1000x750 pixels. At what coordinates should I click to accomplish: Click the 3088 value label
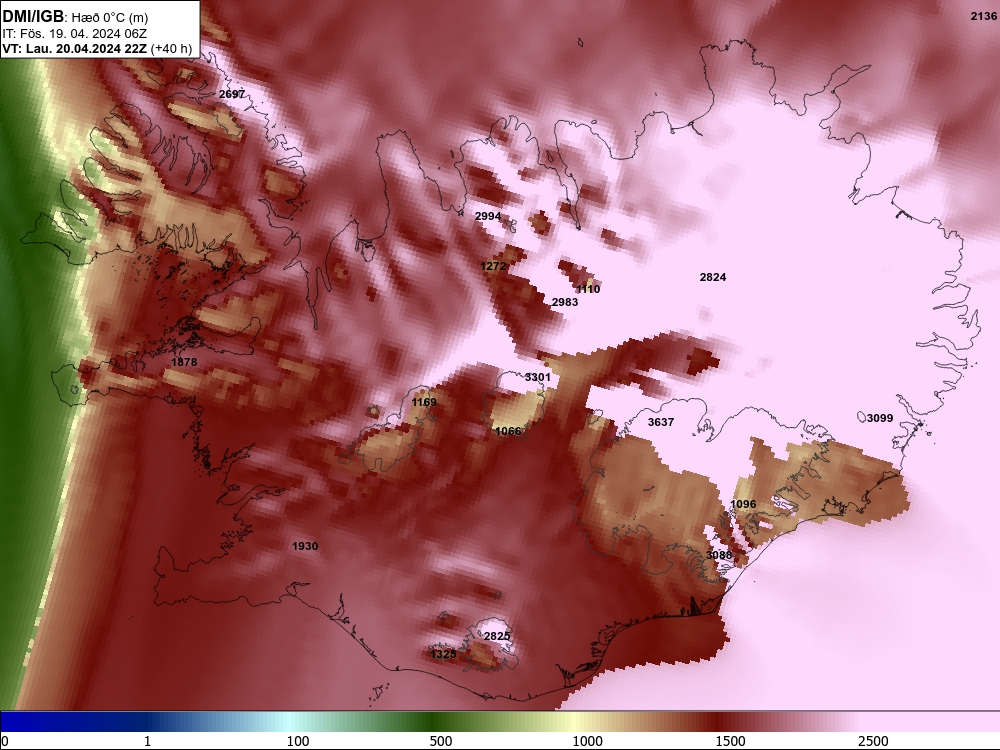pyautogui.click(x=719, y=555)
